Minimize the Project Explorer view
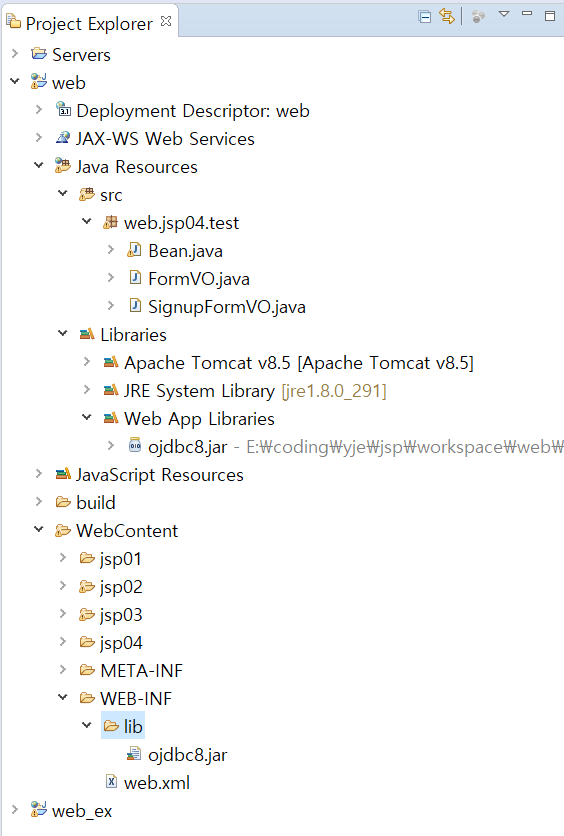 click(527, 13)
